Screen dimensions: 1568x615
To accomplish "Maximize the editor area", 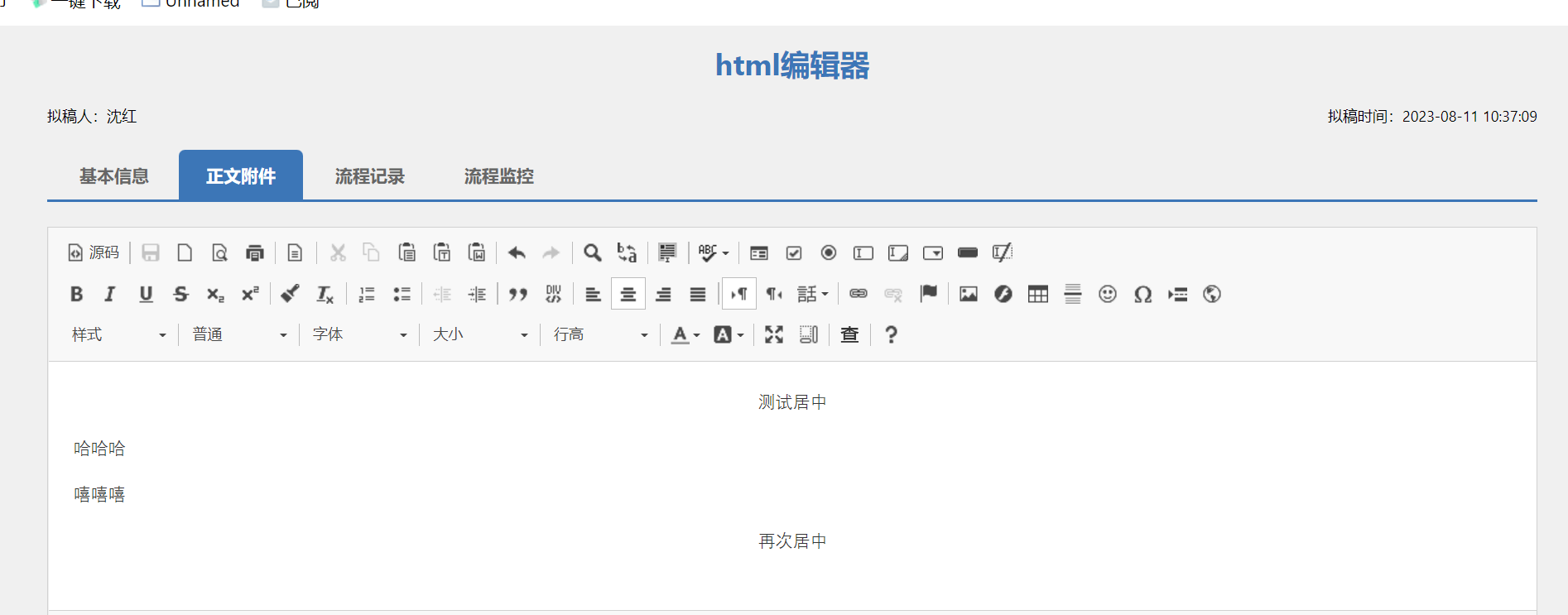I will (774, 334).
